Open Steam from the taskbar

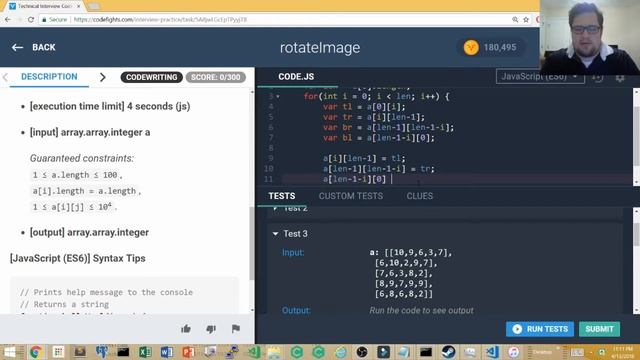click(448, 351)
